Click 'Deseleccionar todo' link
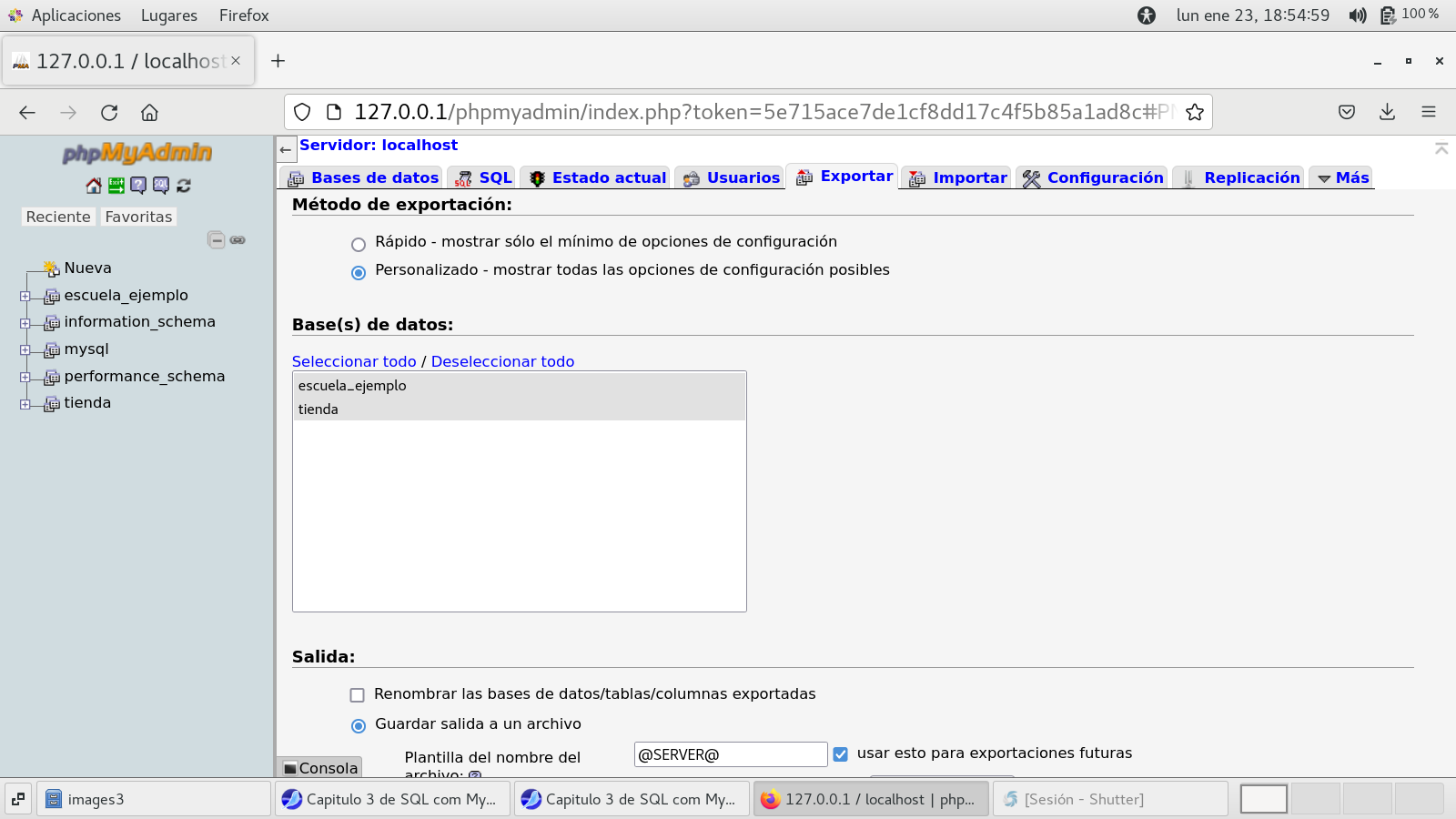The image size is (1456, 819). (502, 361)
